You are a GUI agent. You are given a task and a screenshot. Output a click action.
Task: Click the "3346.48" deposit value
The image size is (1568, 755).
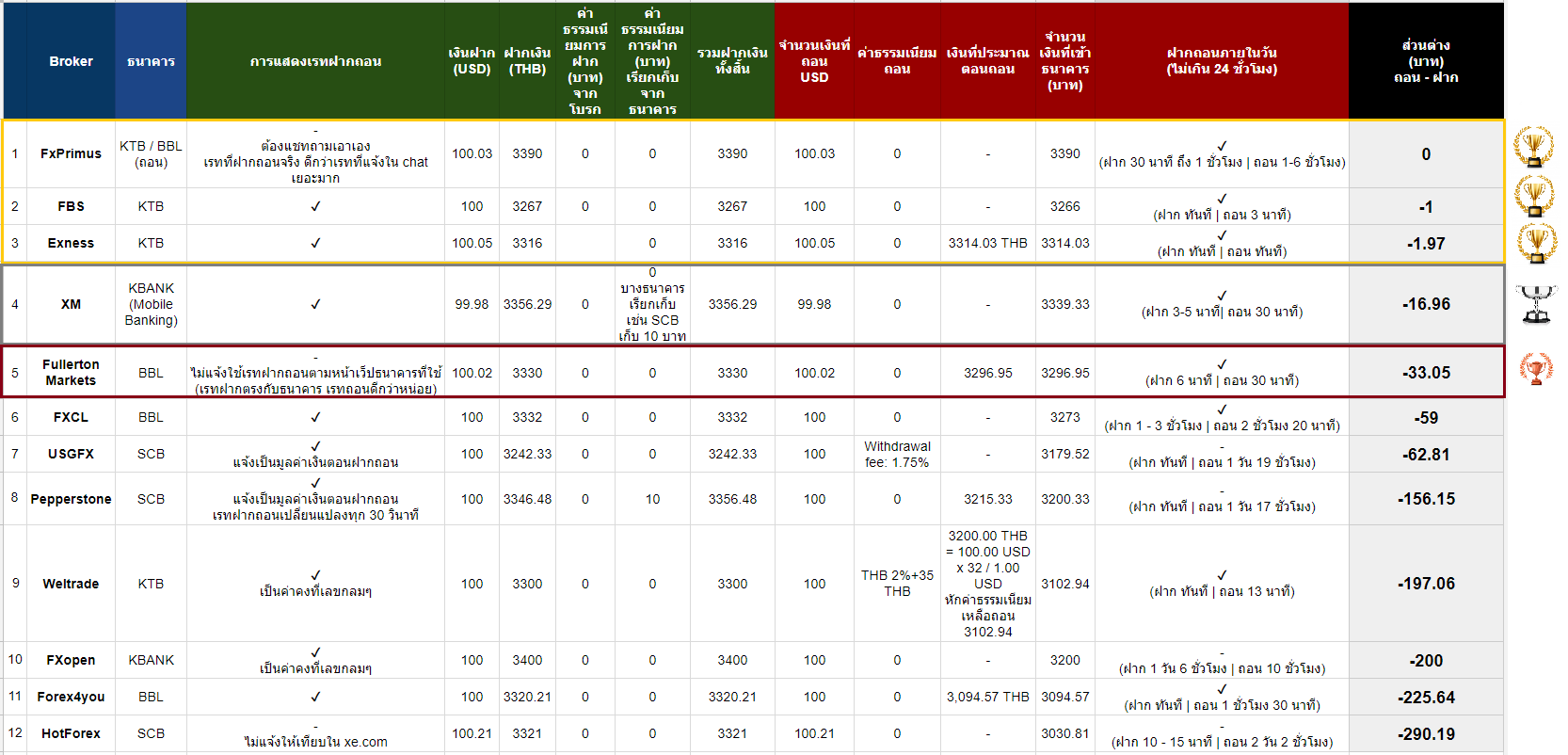tap(527, 499)
